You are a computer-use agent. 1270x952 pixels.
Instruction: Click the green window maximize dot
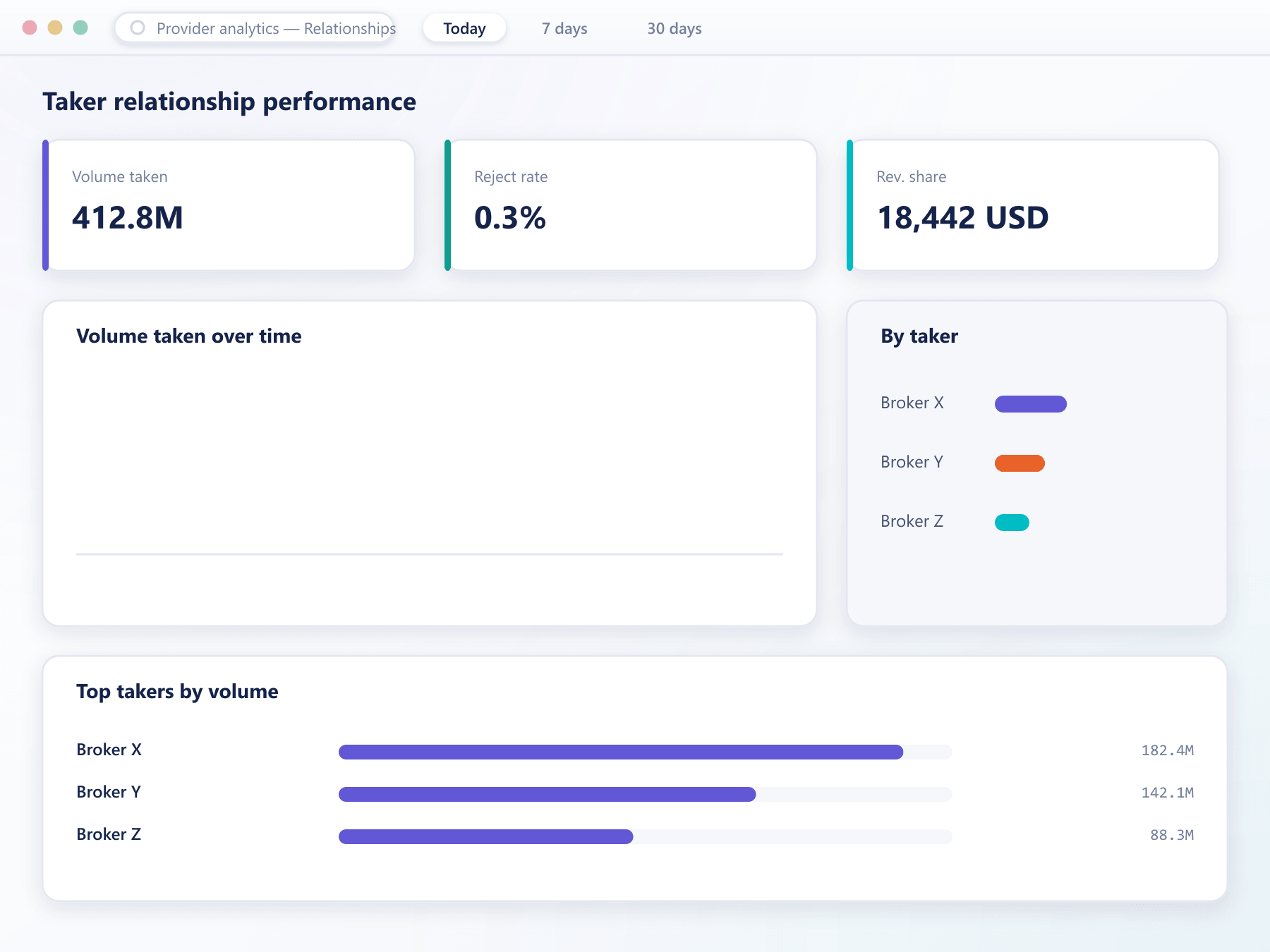80,28
